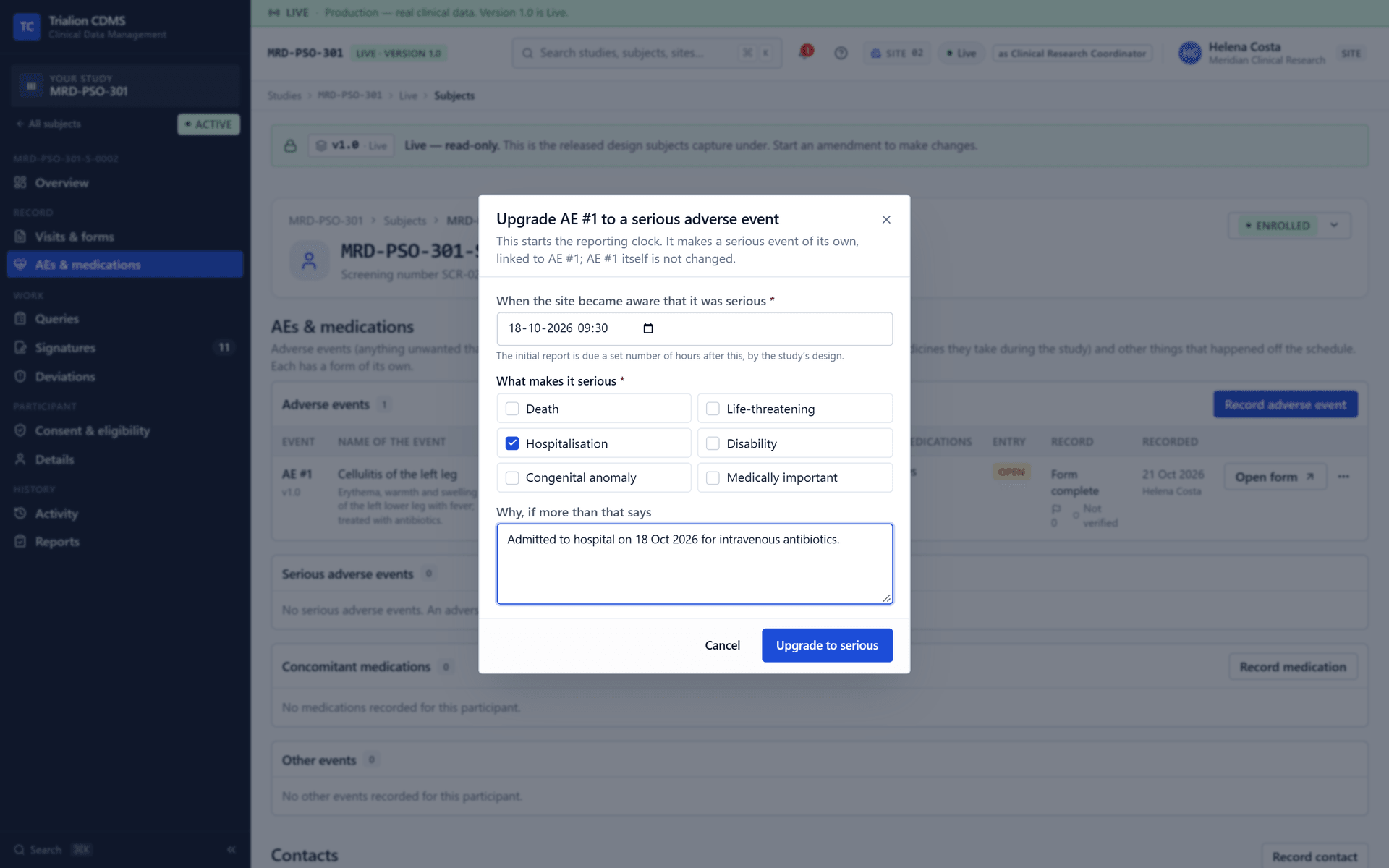
Task: Open the v1.0 Live version chip
Action: click(352, 145)
